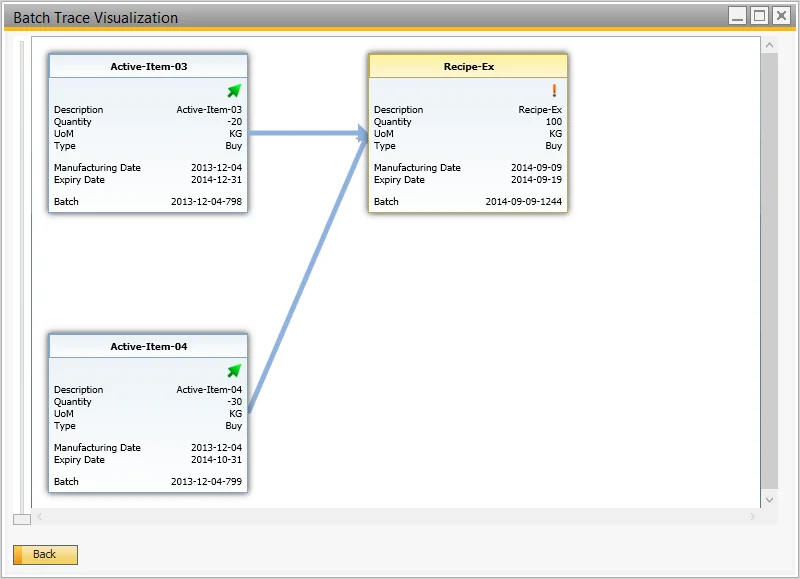
Task: Maximize the Batch Trace Visualization window
Action: [x=759, y=16]
